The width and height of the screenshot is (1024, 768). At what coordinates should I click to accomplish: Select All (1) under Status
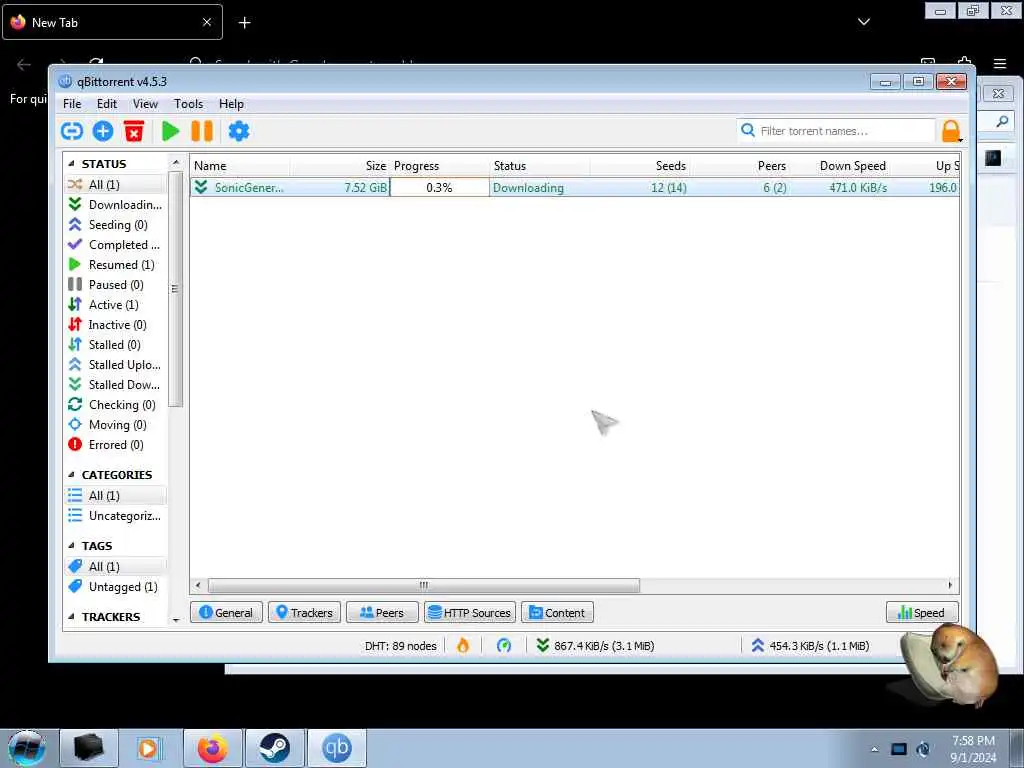116,185
